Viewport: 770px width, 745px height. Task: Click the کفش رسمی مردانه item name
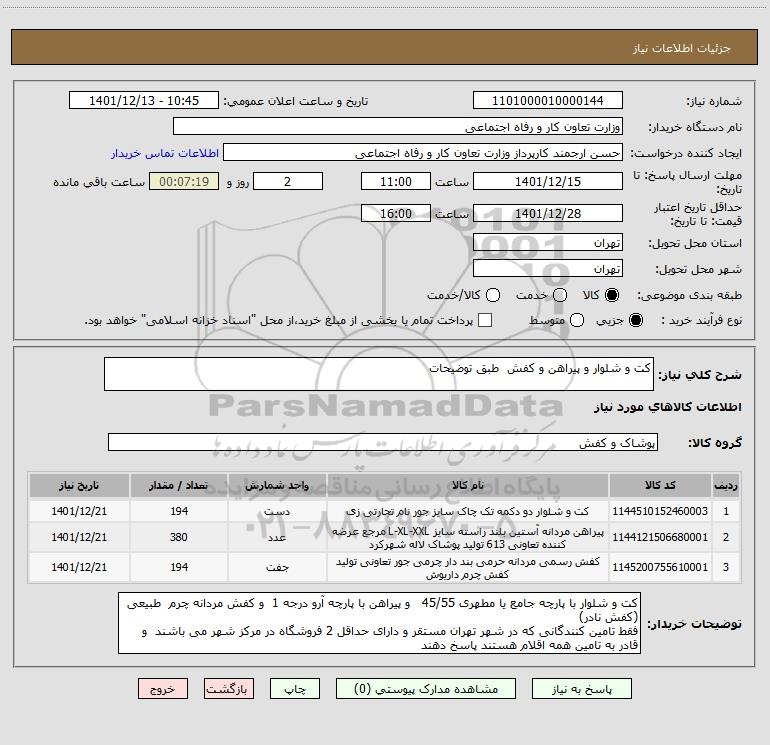468,568
